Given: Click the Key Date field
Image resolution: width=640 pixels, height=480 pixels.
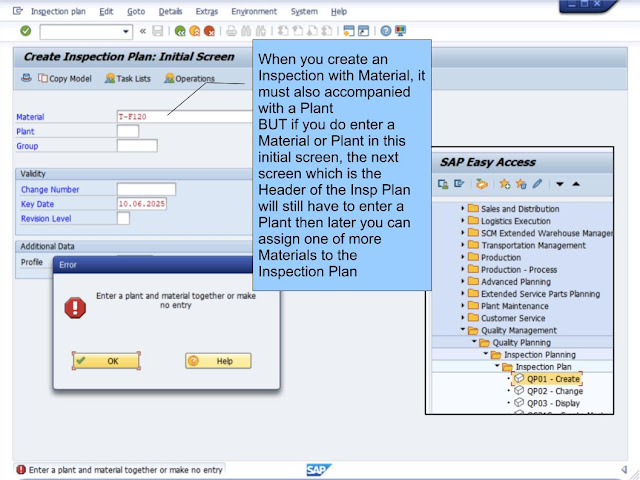Looking at the screenshot, I should click(142, 204).
